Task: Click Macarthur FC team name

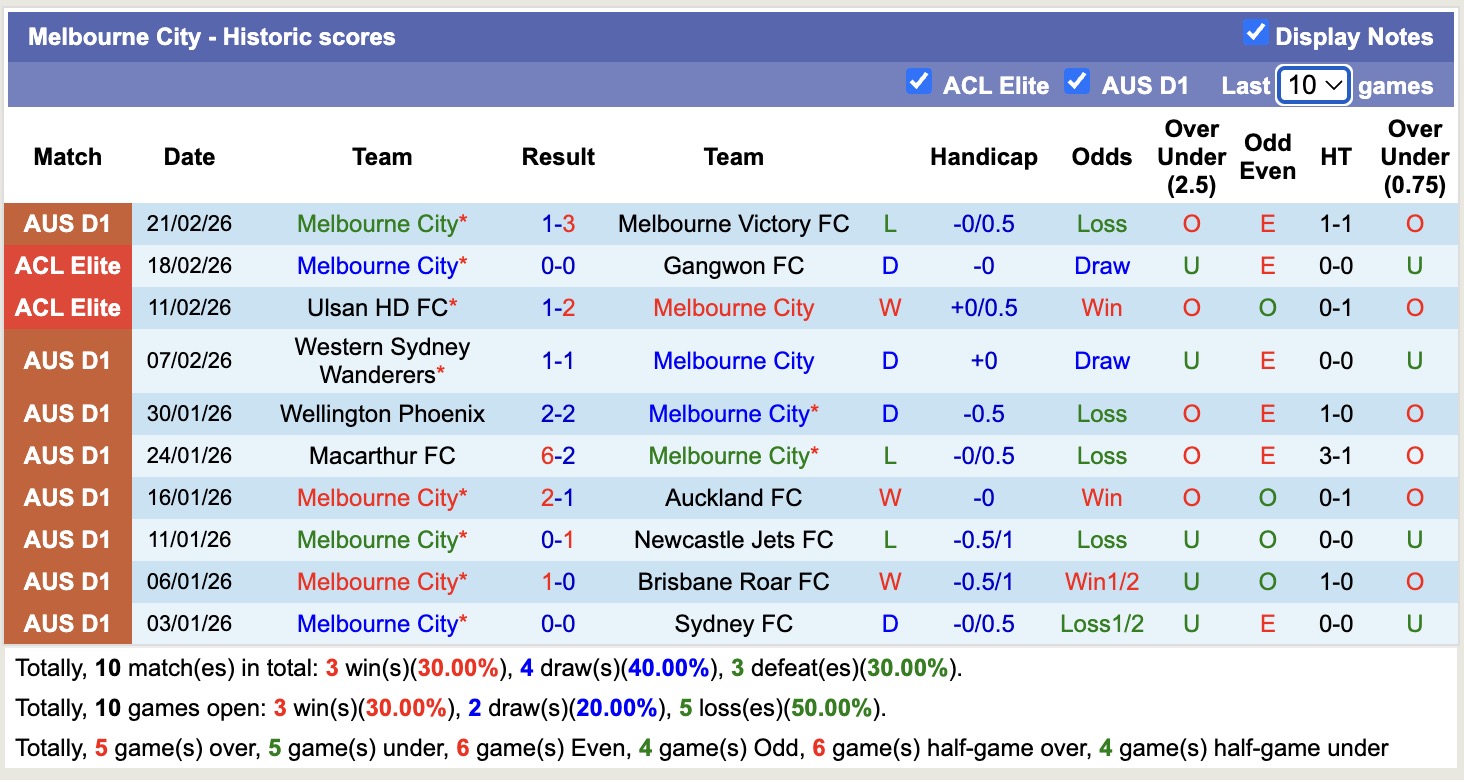Action: click(x=383, y=455)
